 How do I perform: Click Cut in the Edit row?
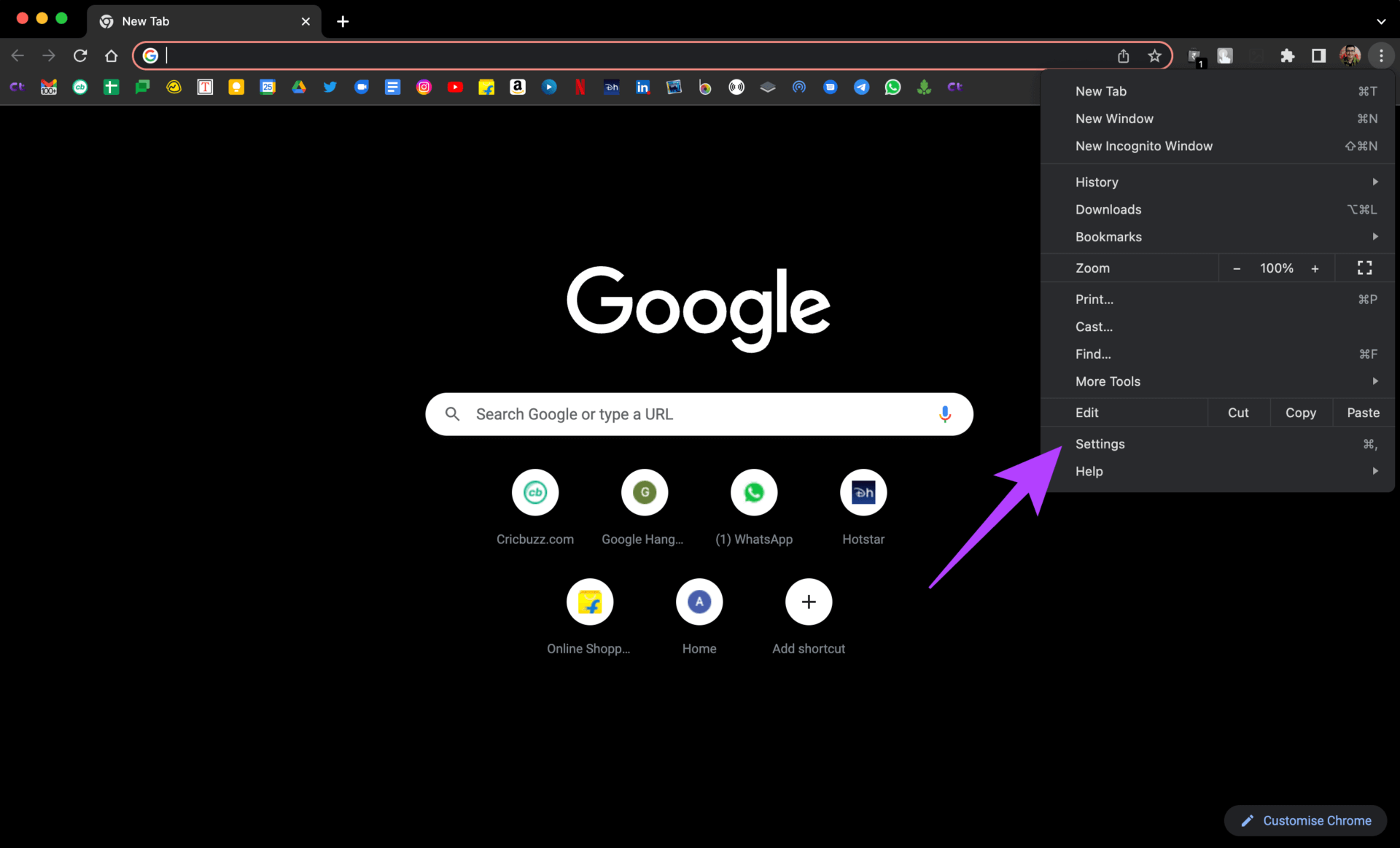pos(1238,413)
